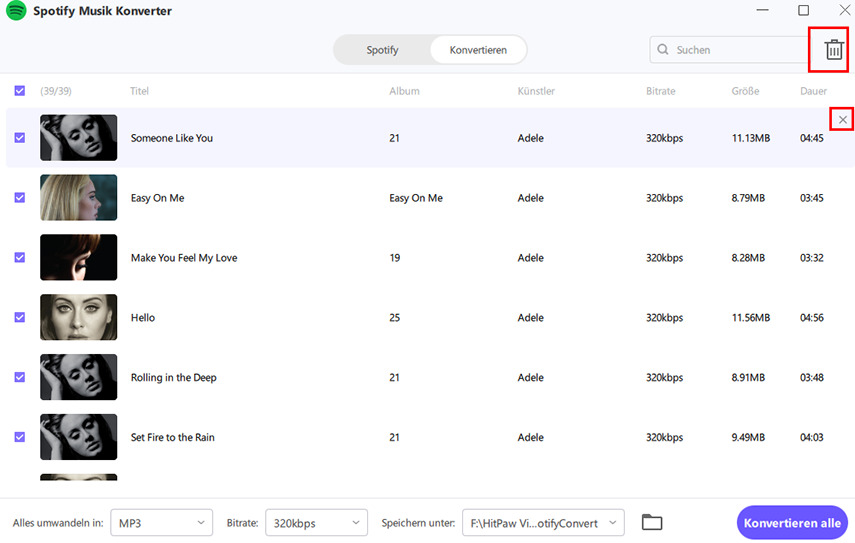Click the 11.56MB size value
Screen dimensions: 855x543
pos(750,317)
